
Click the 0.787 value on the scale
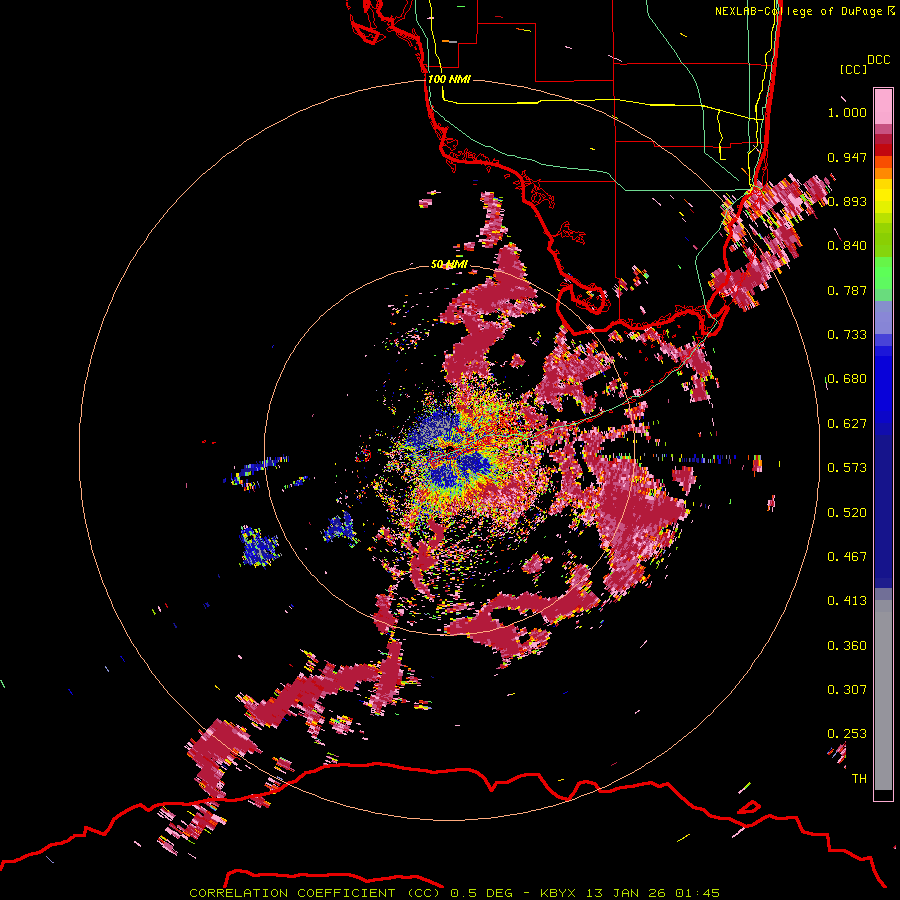[847, 290]
